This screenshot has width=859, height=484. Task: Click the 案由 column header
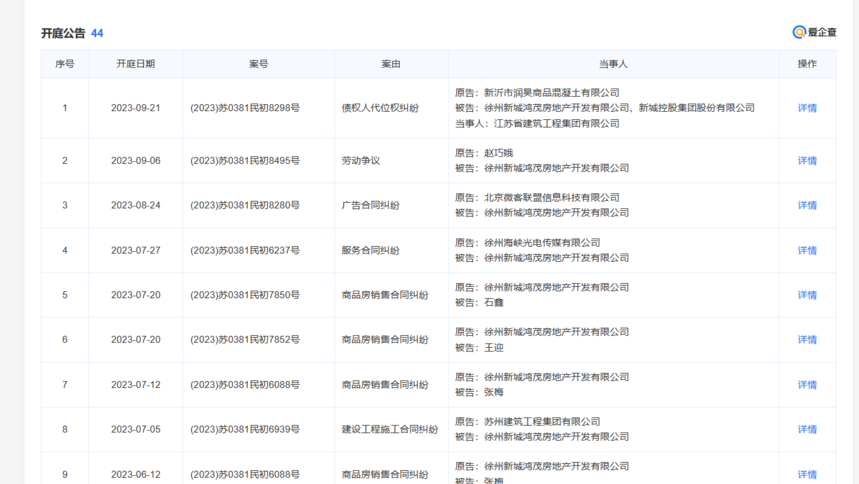click(x=391, y=64)
